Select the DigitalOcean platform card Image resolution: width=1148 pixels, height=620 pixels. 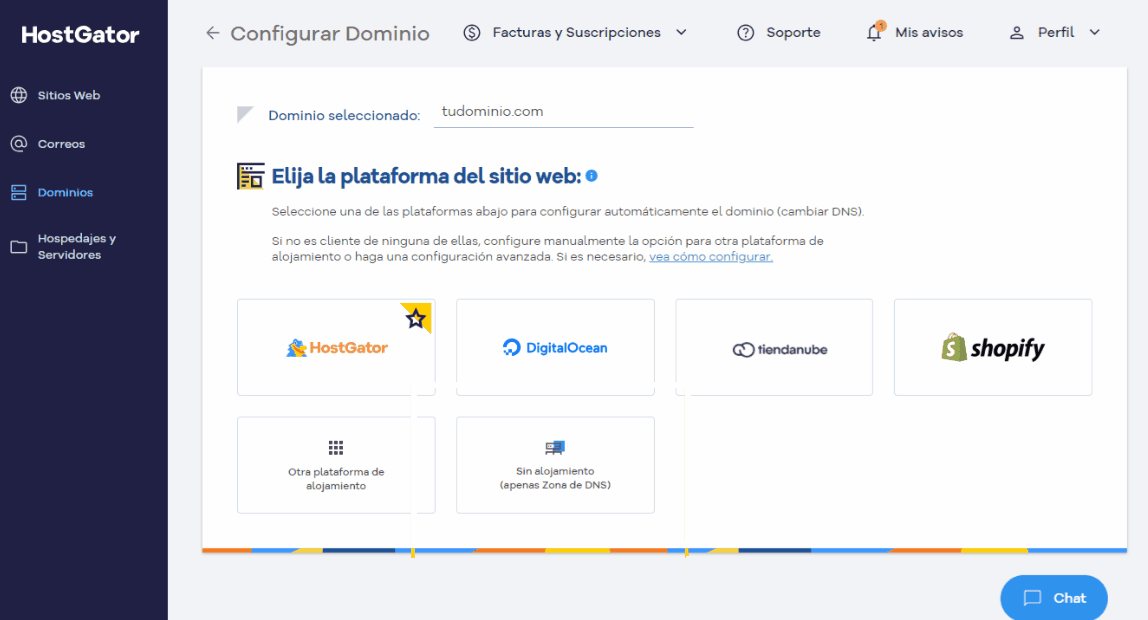click(x=555, y=347)
